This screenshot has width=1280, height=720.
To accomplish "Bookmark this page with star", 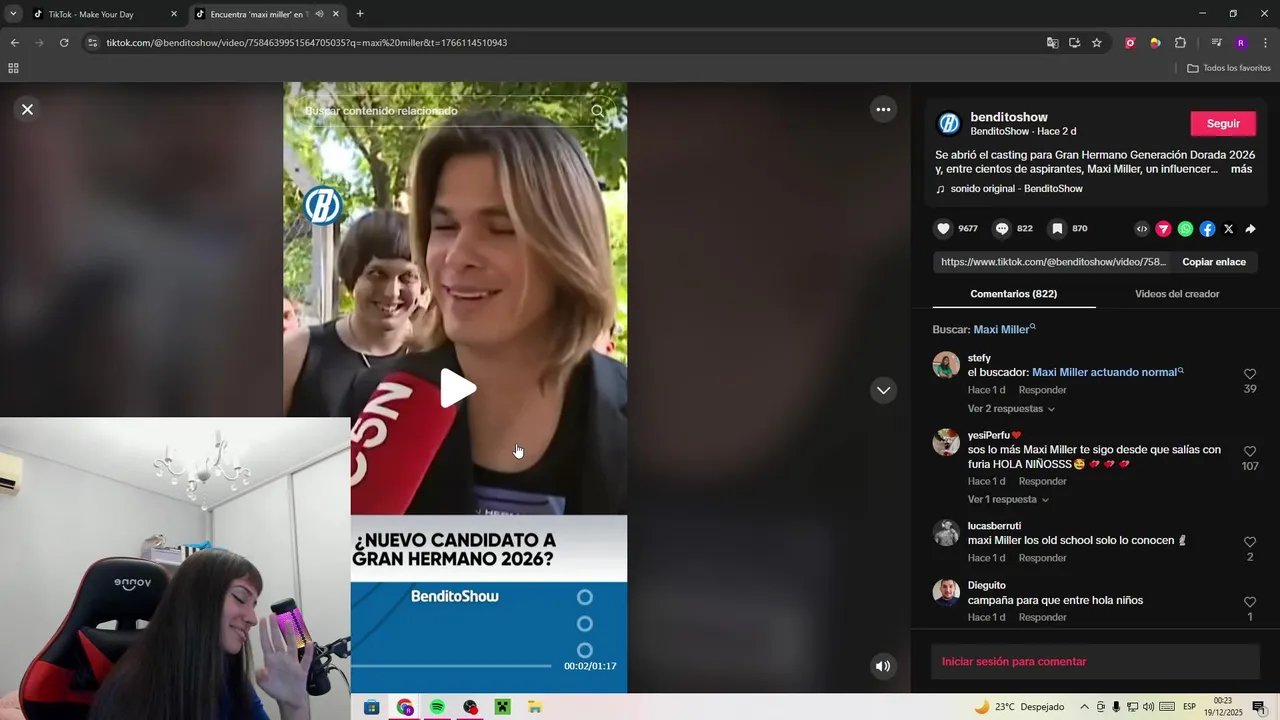I will (1096, 43).
